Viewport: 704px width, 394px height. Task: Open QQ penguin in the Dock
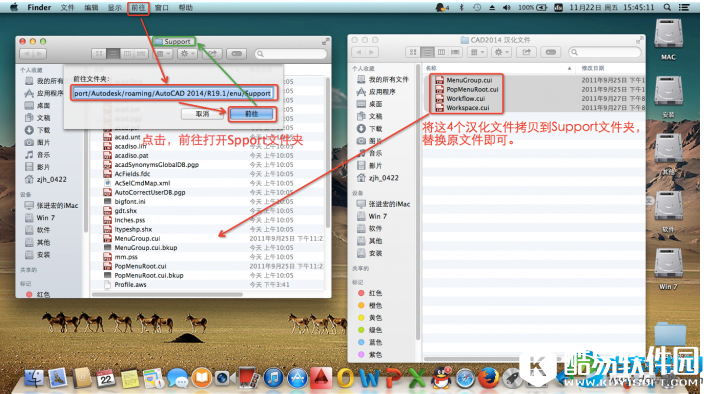pos(441,378)
